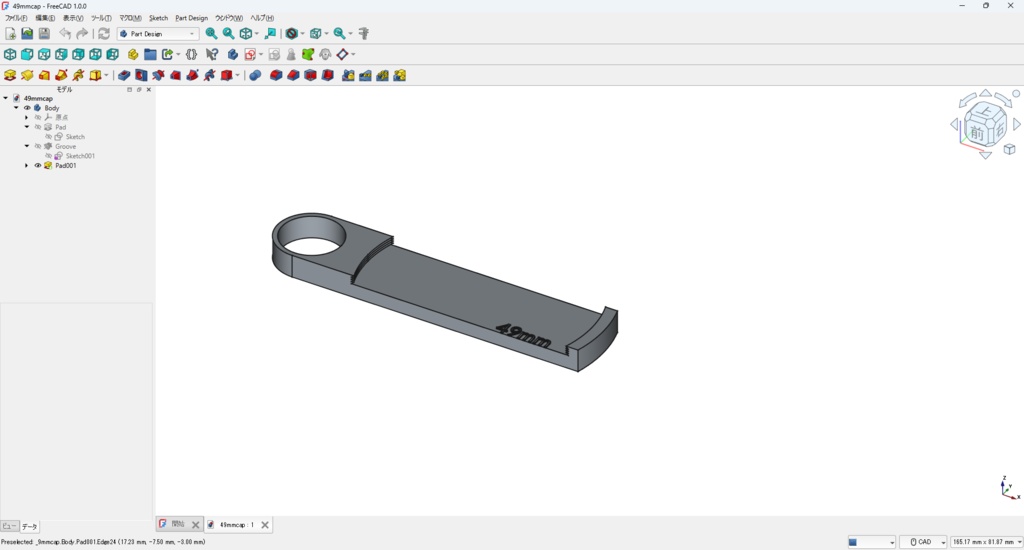Pad the selected sketch
Screen dimensions: 1024x550
[10, 75]
